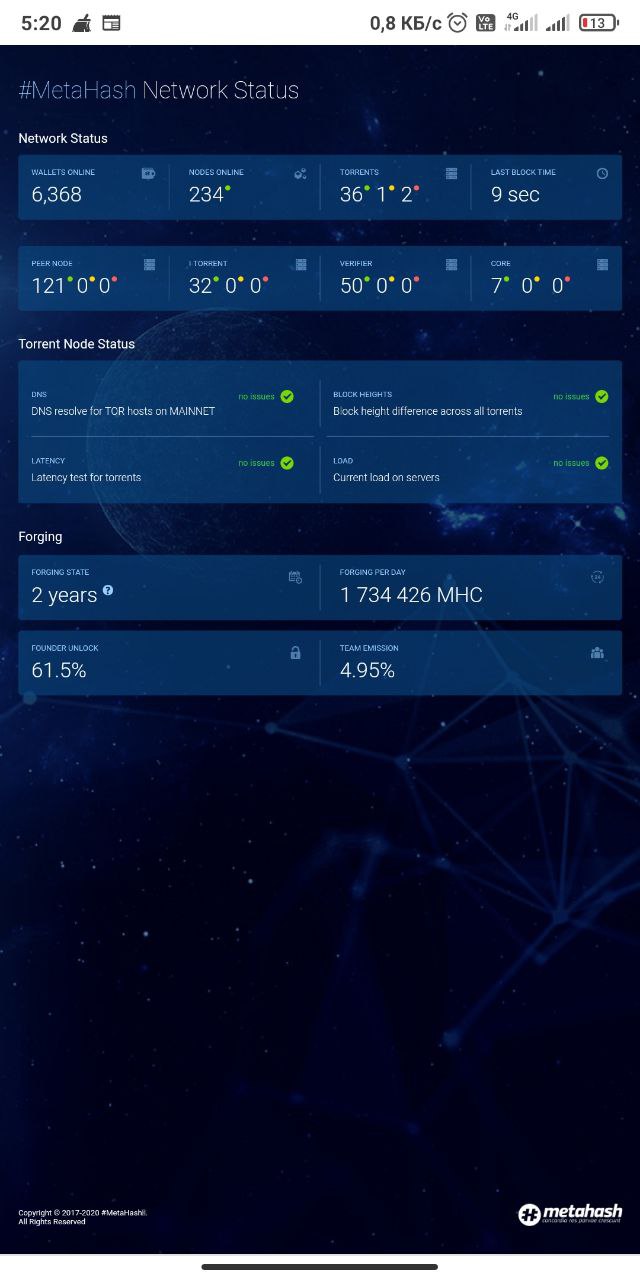Screen dimensions: 640x1280
Task: Click the Load green checkmark
Action: pyautogui.click(x=601, y=463)
